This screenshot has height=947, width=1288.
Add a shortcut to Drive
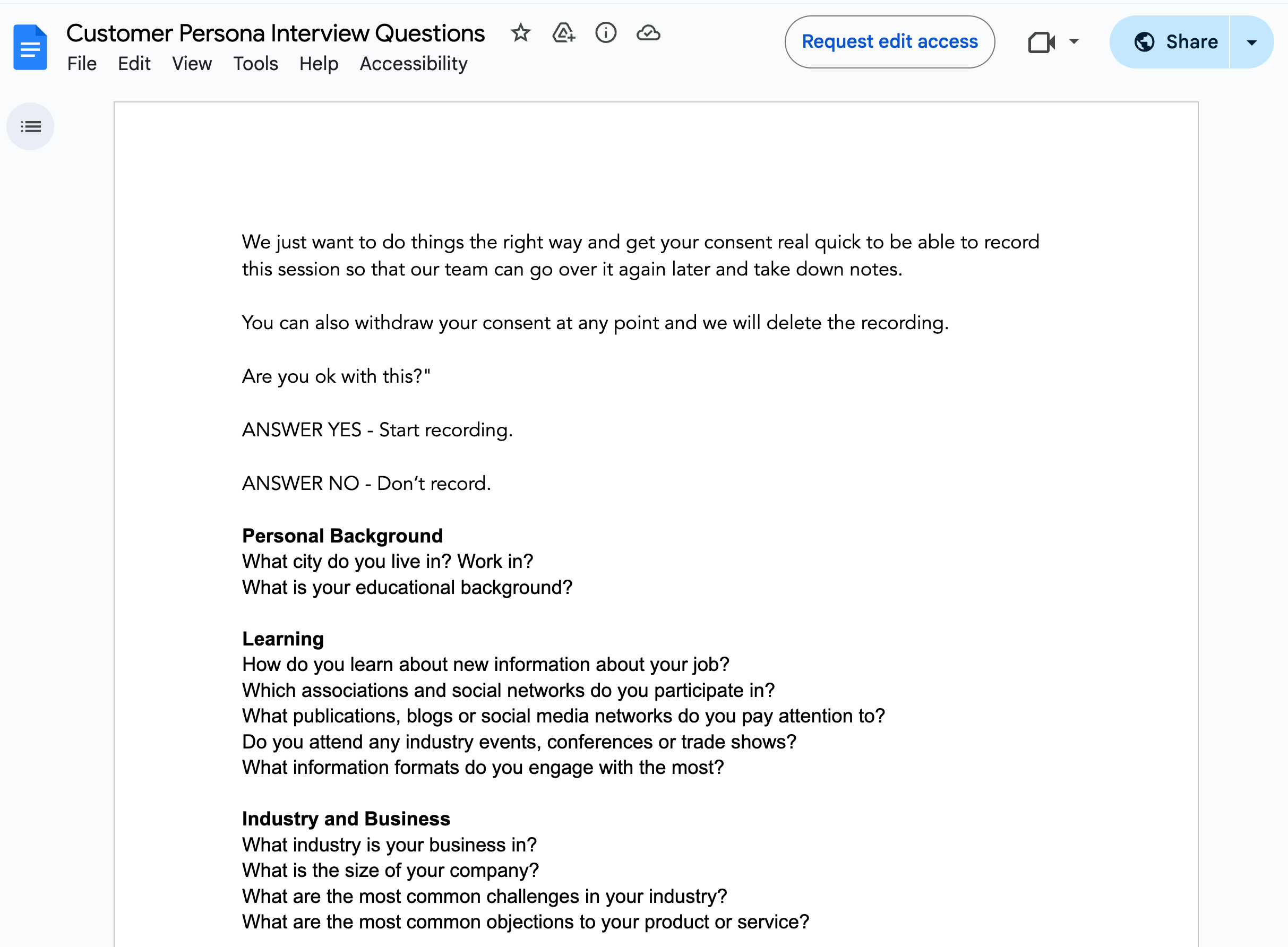tap(563, 34)
